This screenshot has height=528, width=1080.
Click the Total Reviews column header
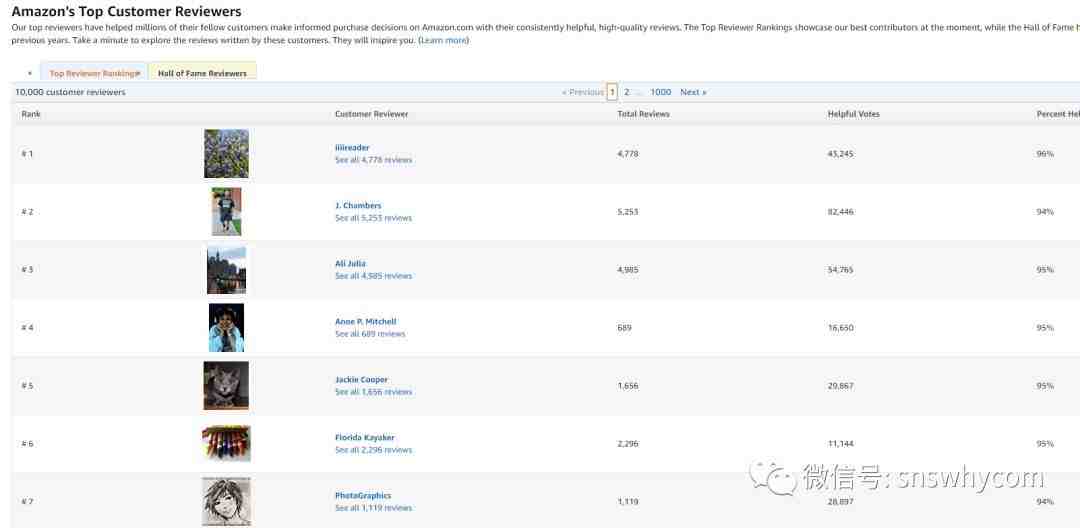643,114
